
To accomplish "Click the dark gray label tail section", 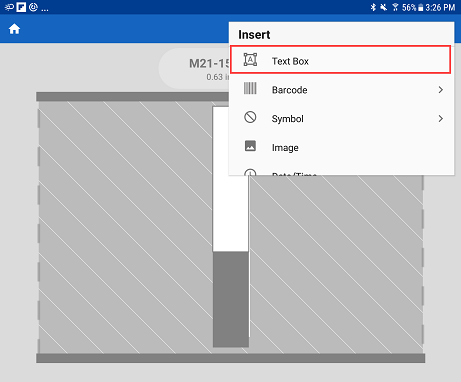I will pyautogui.click(x=231, y=299).
